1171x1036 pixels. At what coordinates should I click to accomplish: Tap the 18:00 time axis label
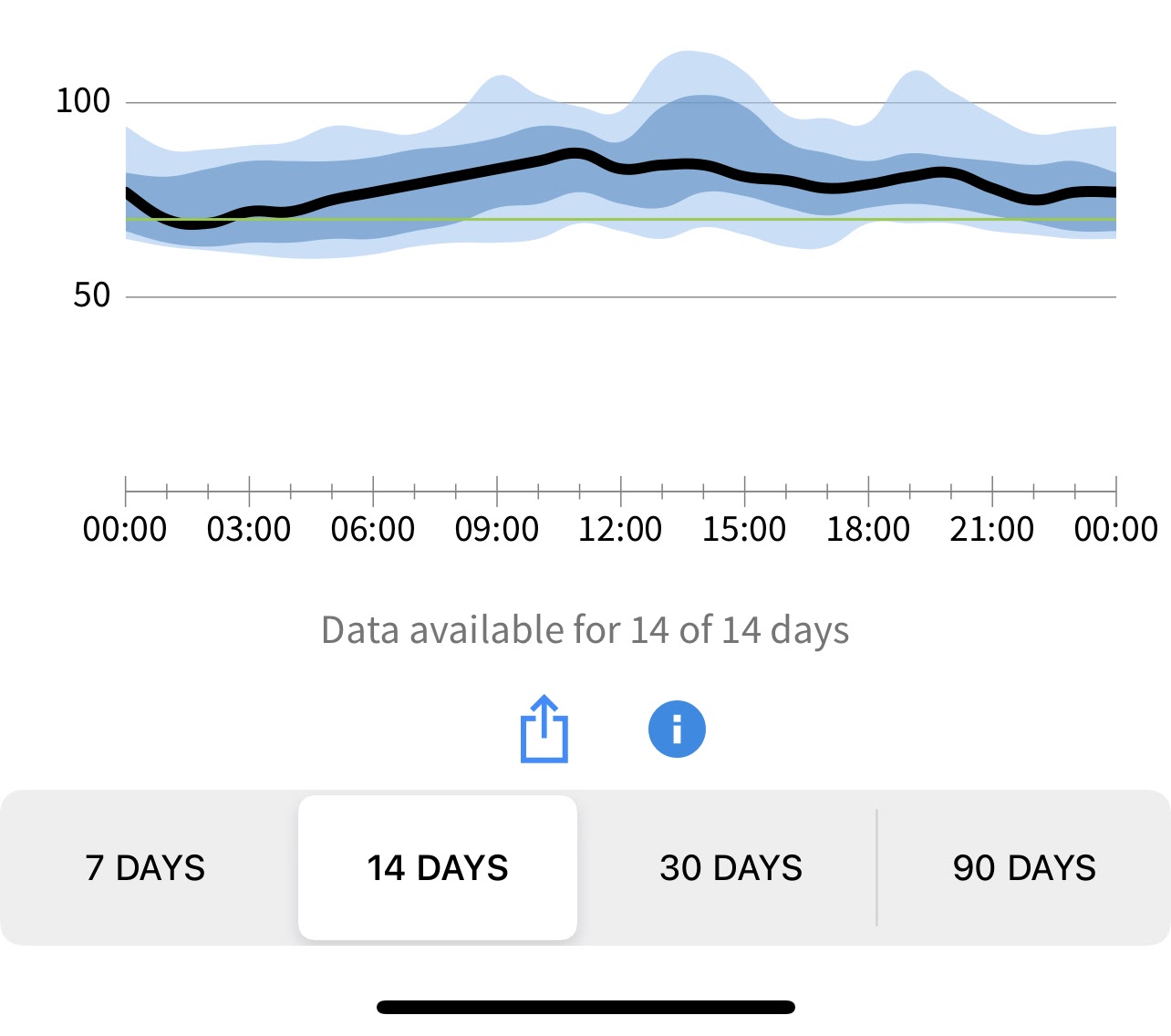point(868,529)
